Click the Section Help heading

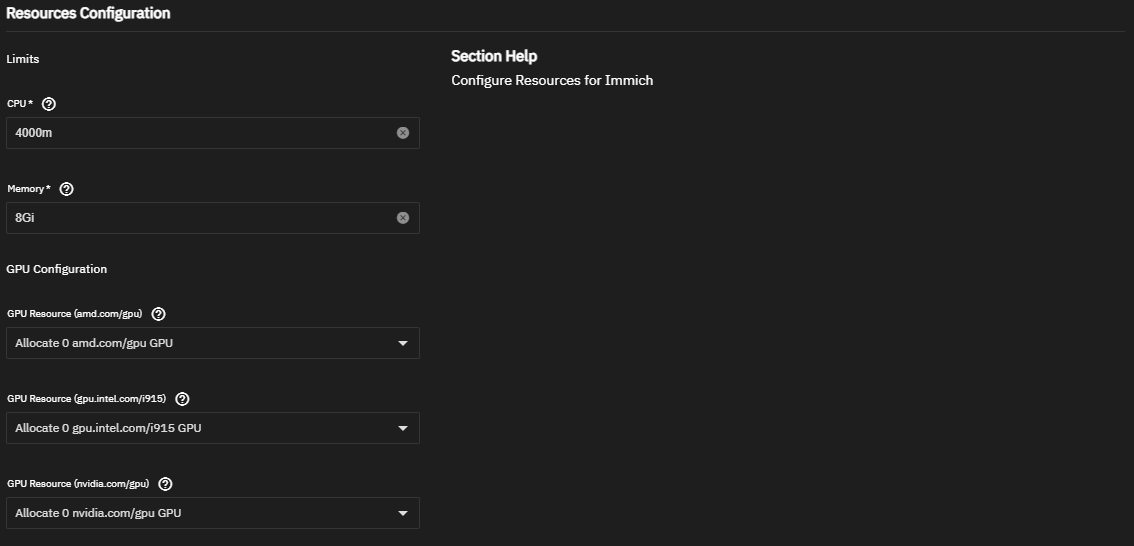(x=494, y=56)
